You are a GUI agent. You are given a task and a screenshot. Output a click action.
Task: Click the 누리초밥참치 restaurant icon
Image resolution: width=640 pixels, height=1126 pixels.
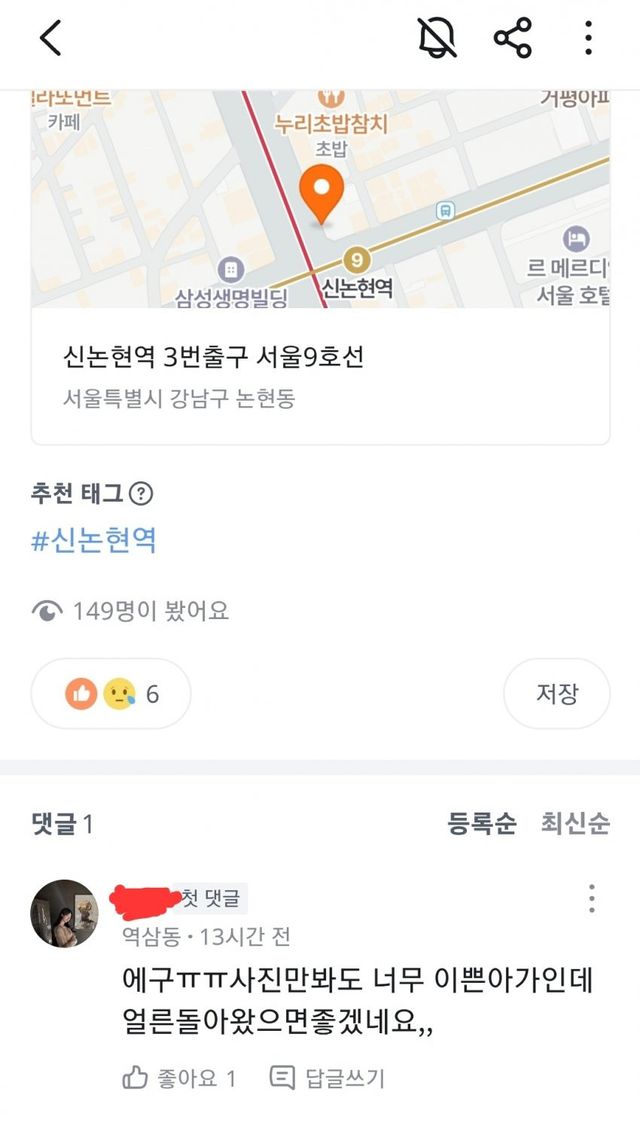(x=331, y=98)
